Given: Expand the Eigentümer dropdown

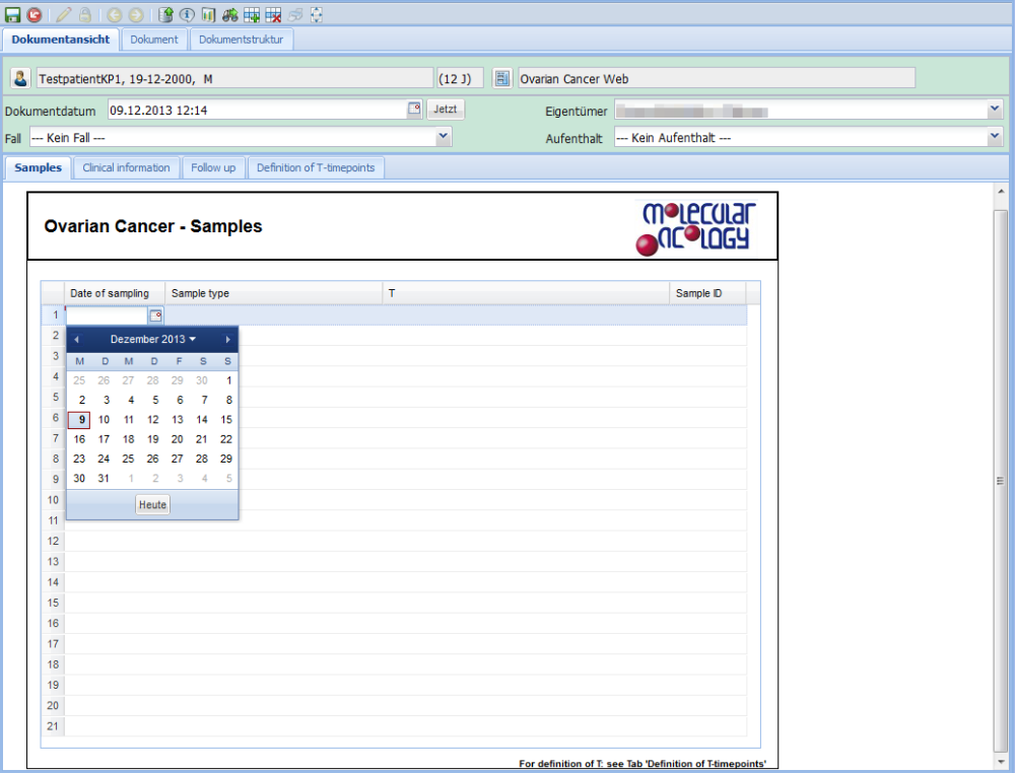Looking at the screenshot, I should [x=994, y=109].
